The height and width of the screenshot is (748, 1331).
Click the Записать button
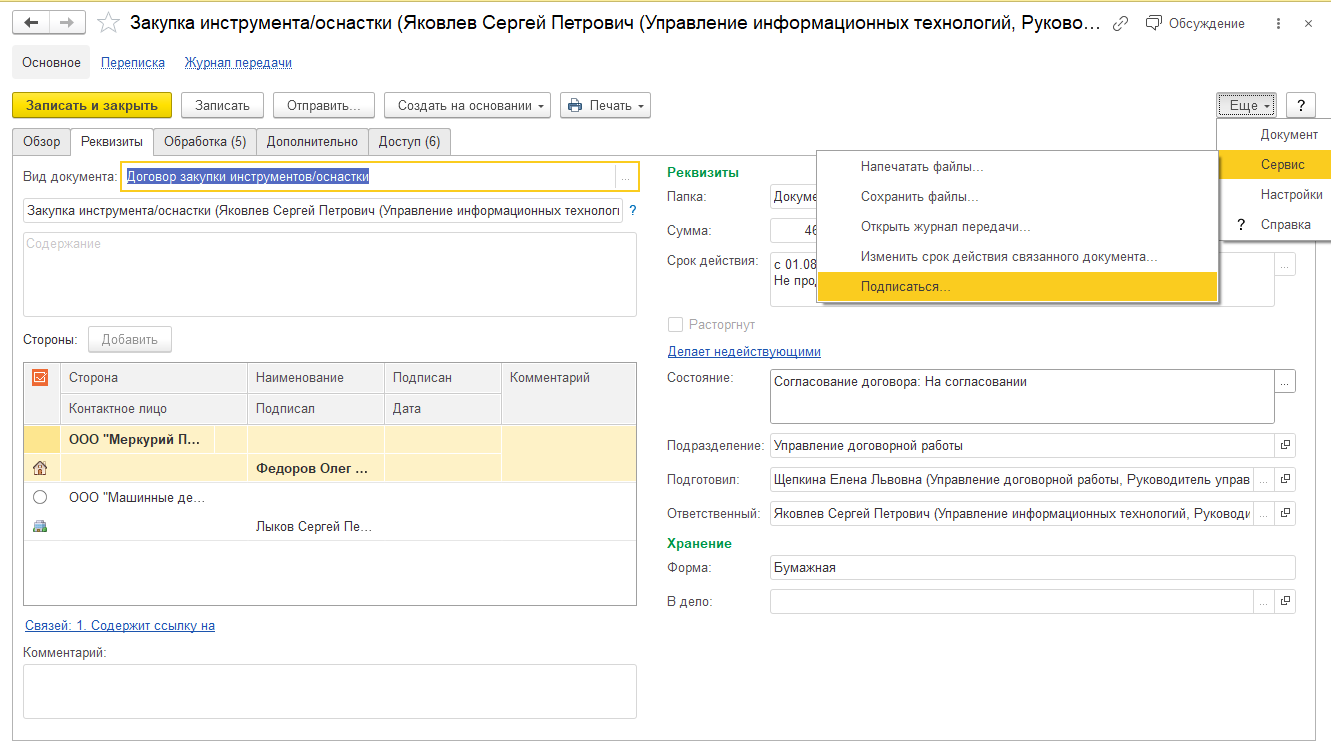coord(222,105)
